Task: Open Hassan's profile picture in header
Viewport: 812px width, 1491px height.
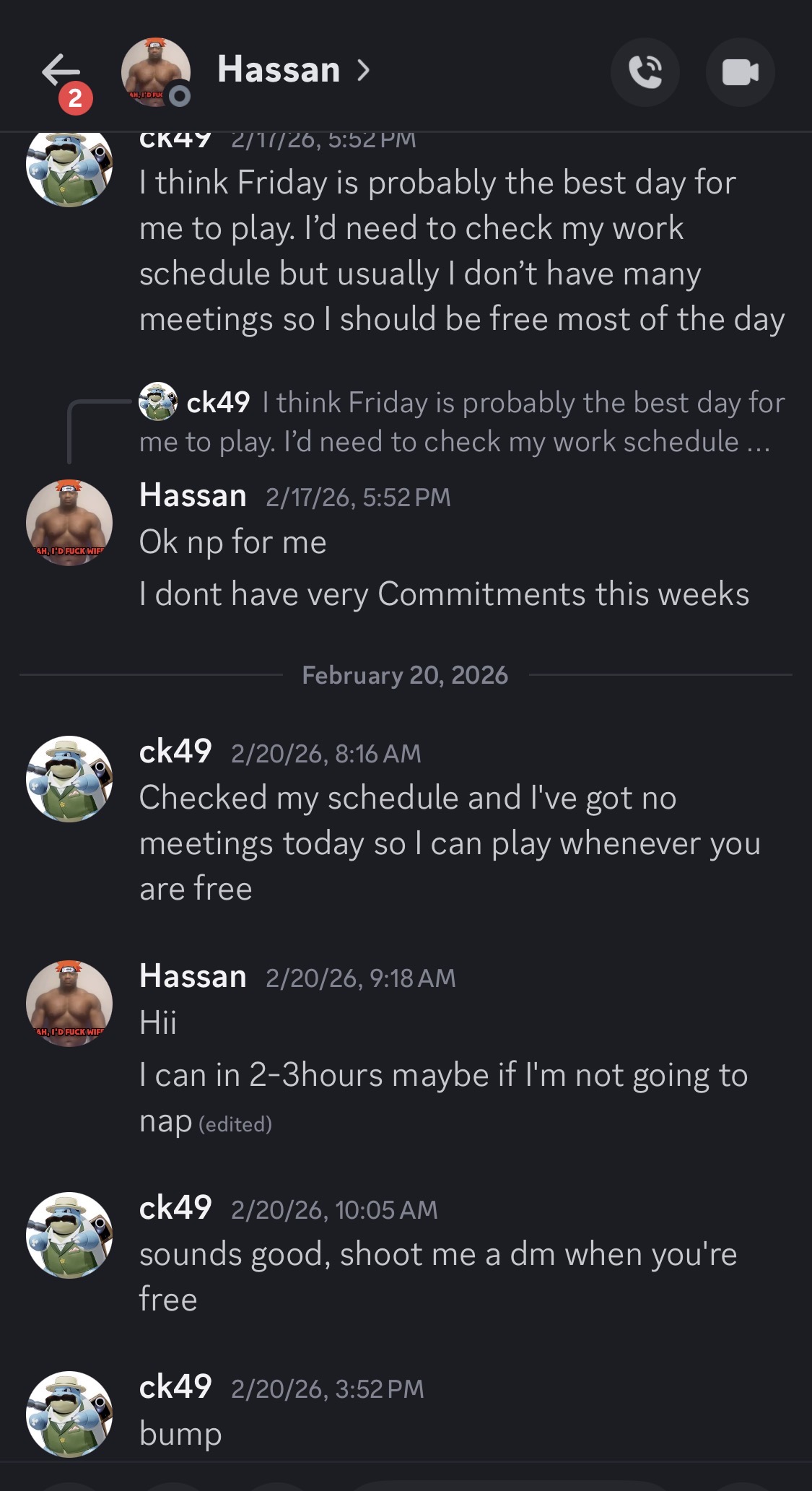Action: (155, 72)
